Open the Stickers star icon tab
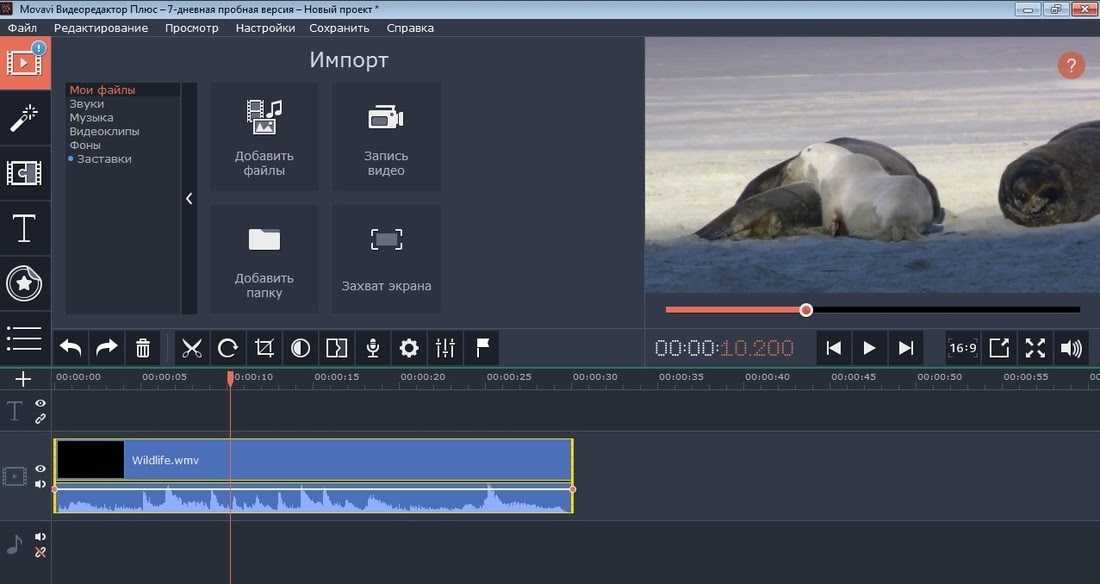Screen dimensions: 1100x584 click(x=25, y=284)
